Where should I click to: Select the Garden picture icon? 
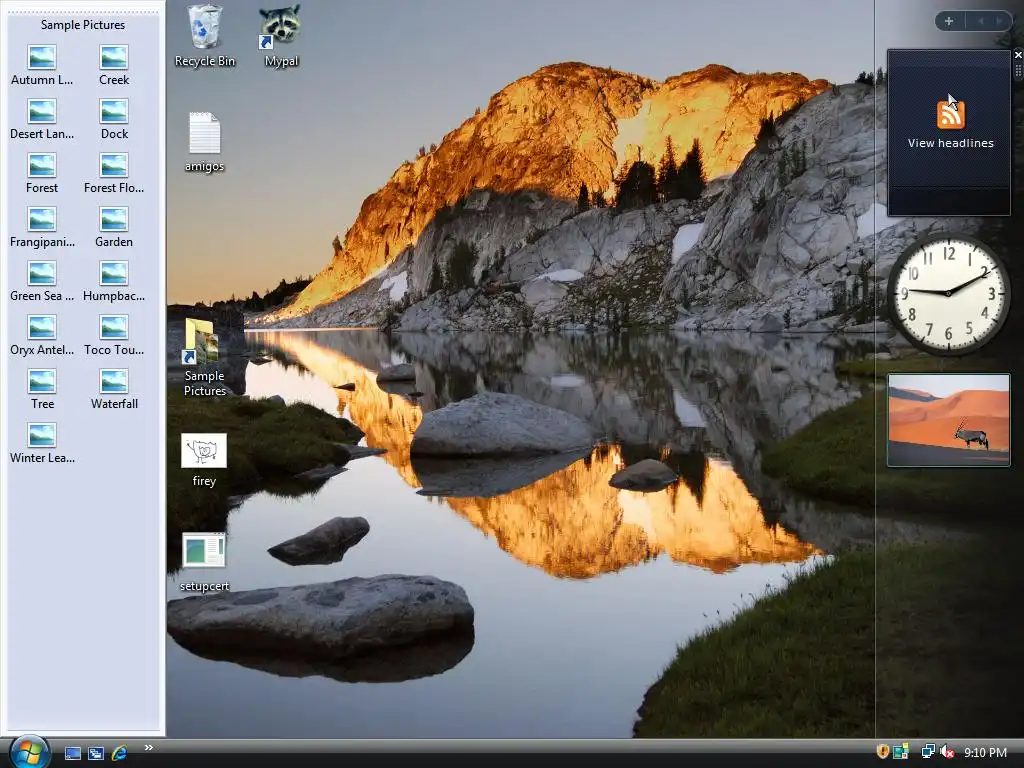[114, 228]
